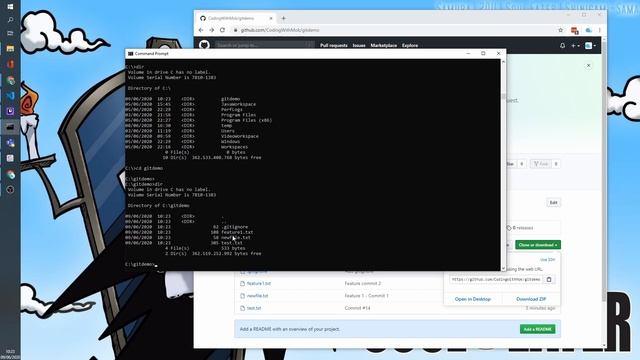Copy clone URL with clipboard icon
The image size is (640, 360).
tap(549, 280)
